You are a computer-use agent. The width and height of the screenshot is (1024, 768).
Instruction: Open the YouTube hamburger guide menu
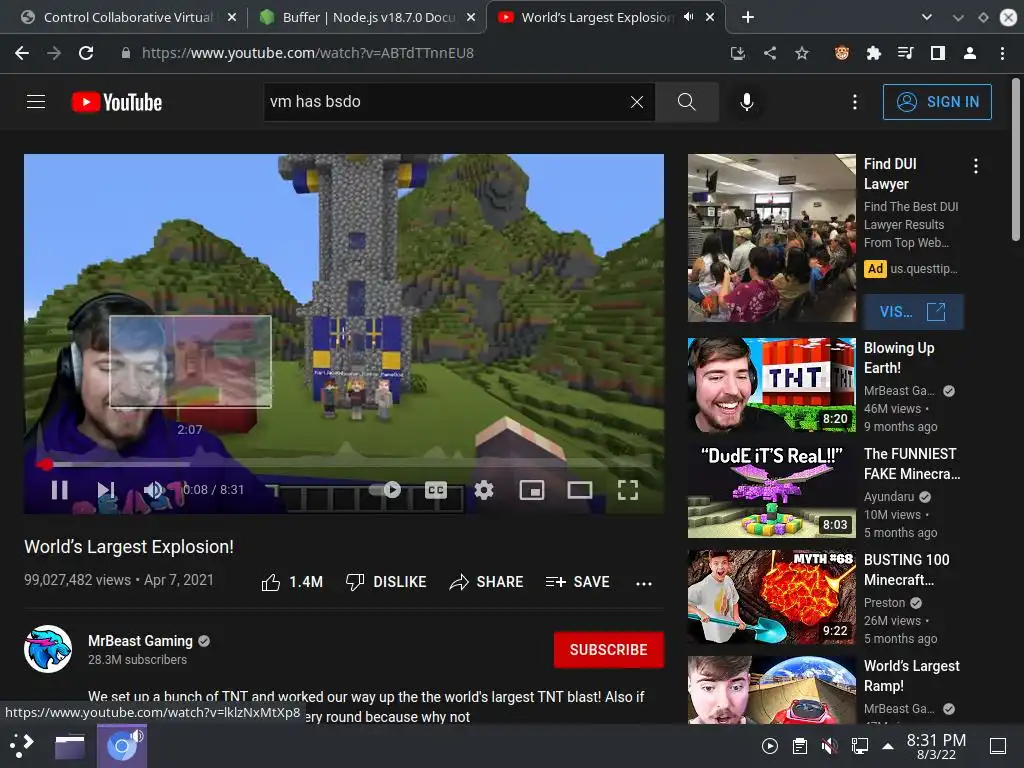pyautogui.click(x=36, y=102)
